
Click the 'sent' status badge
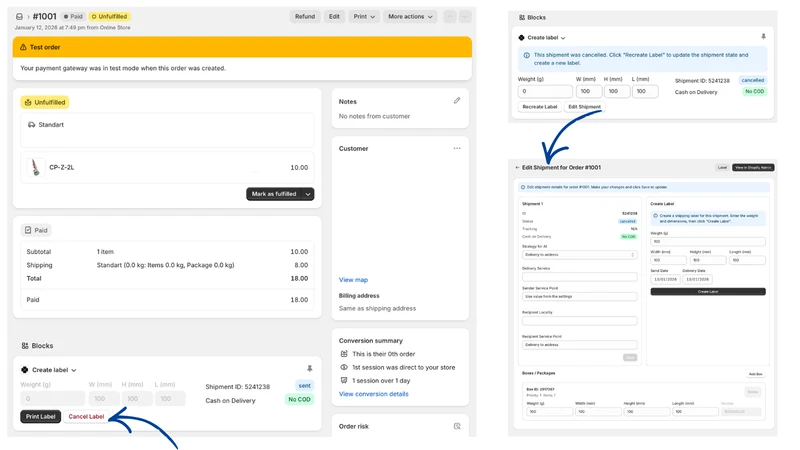point(305,386)
